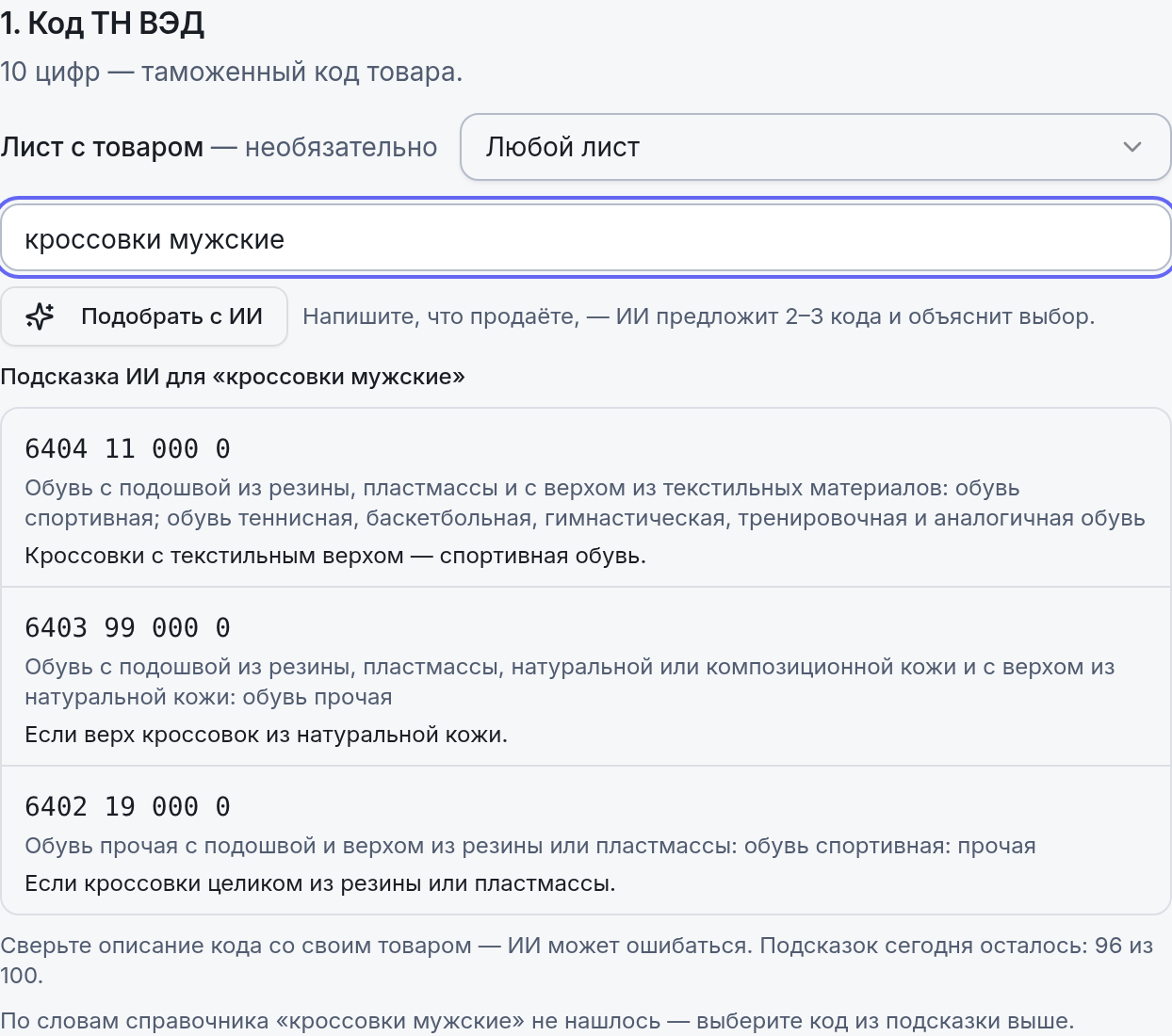Click the message «По словам справочника … не нашлось»
This screenshot has width=1172, height=1036.
coord(537,1021)
